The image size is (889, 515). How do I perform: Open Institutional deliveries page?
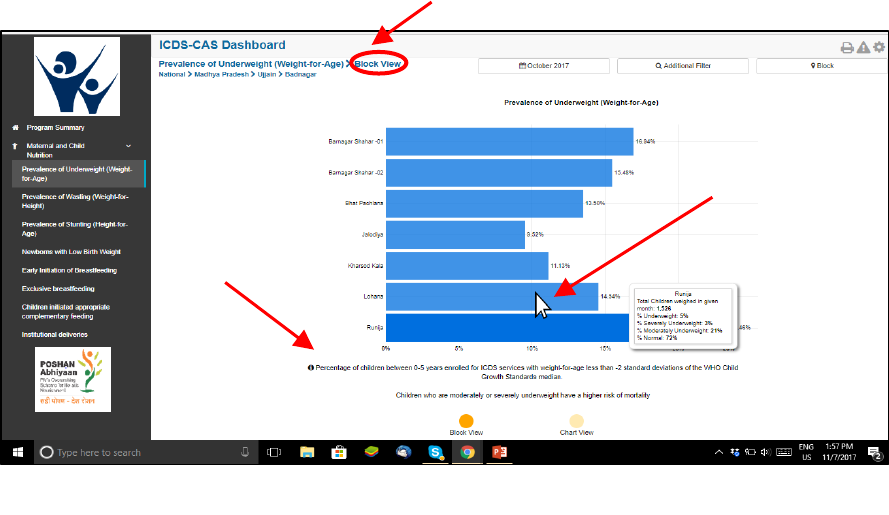(x=54, y=335)
